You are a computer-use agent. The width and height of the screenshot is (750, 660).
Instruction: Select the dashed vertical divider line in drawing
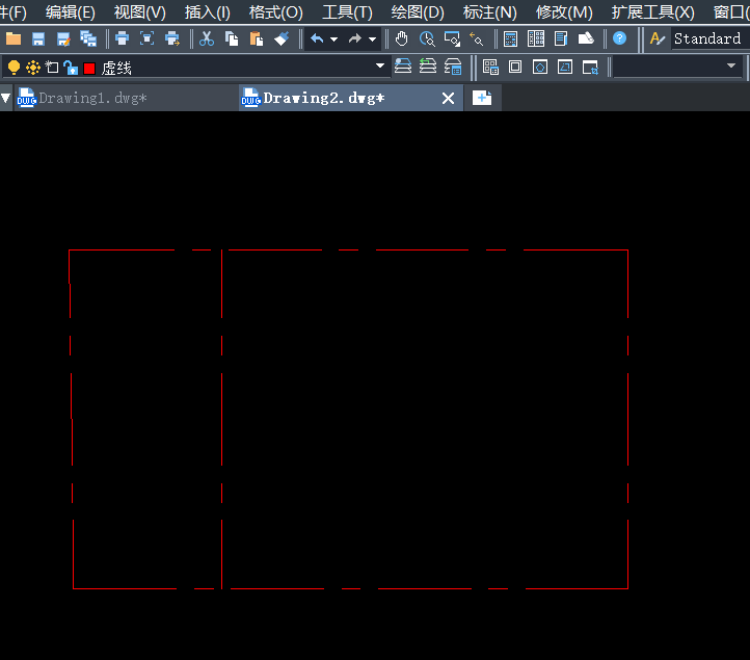click(221, 419)
